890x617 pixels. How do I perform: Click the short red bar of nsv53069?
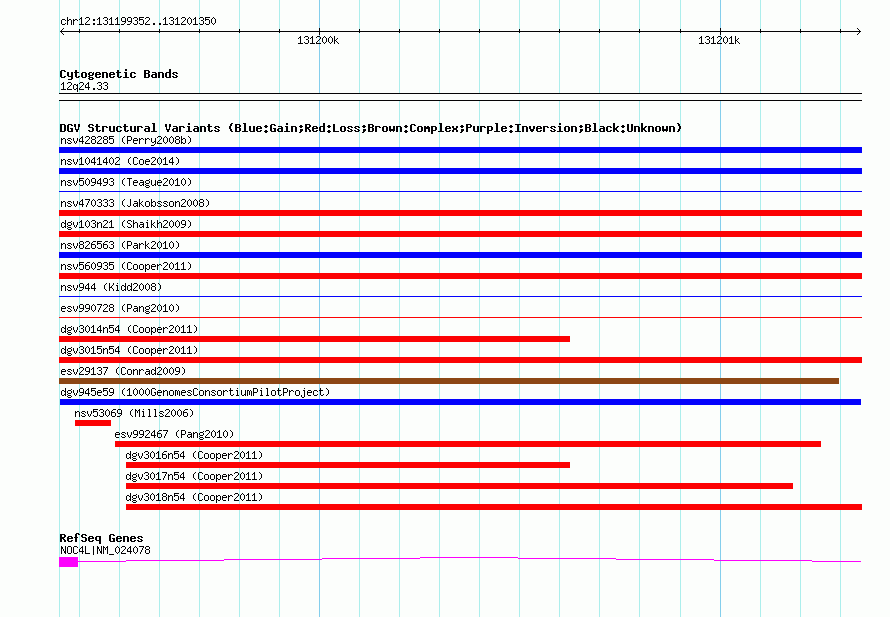pos(93,423)
